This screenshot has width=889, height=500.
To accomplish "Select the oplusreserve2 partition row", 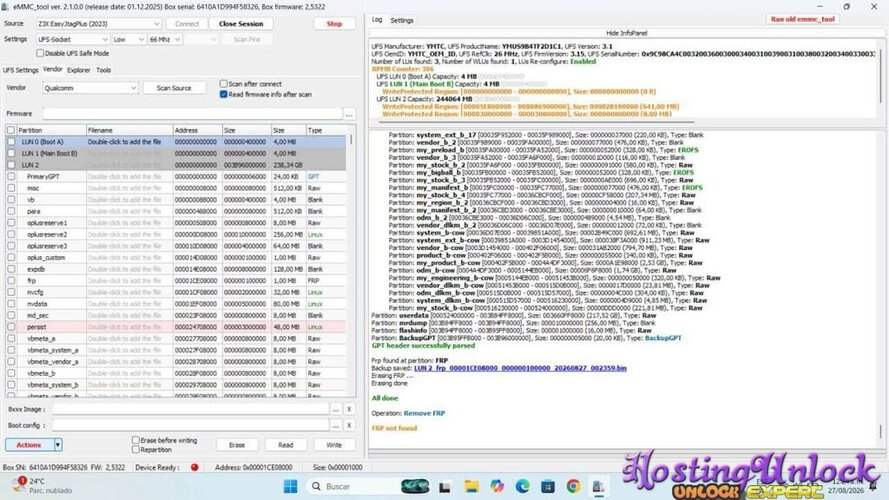I will 176,234.
